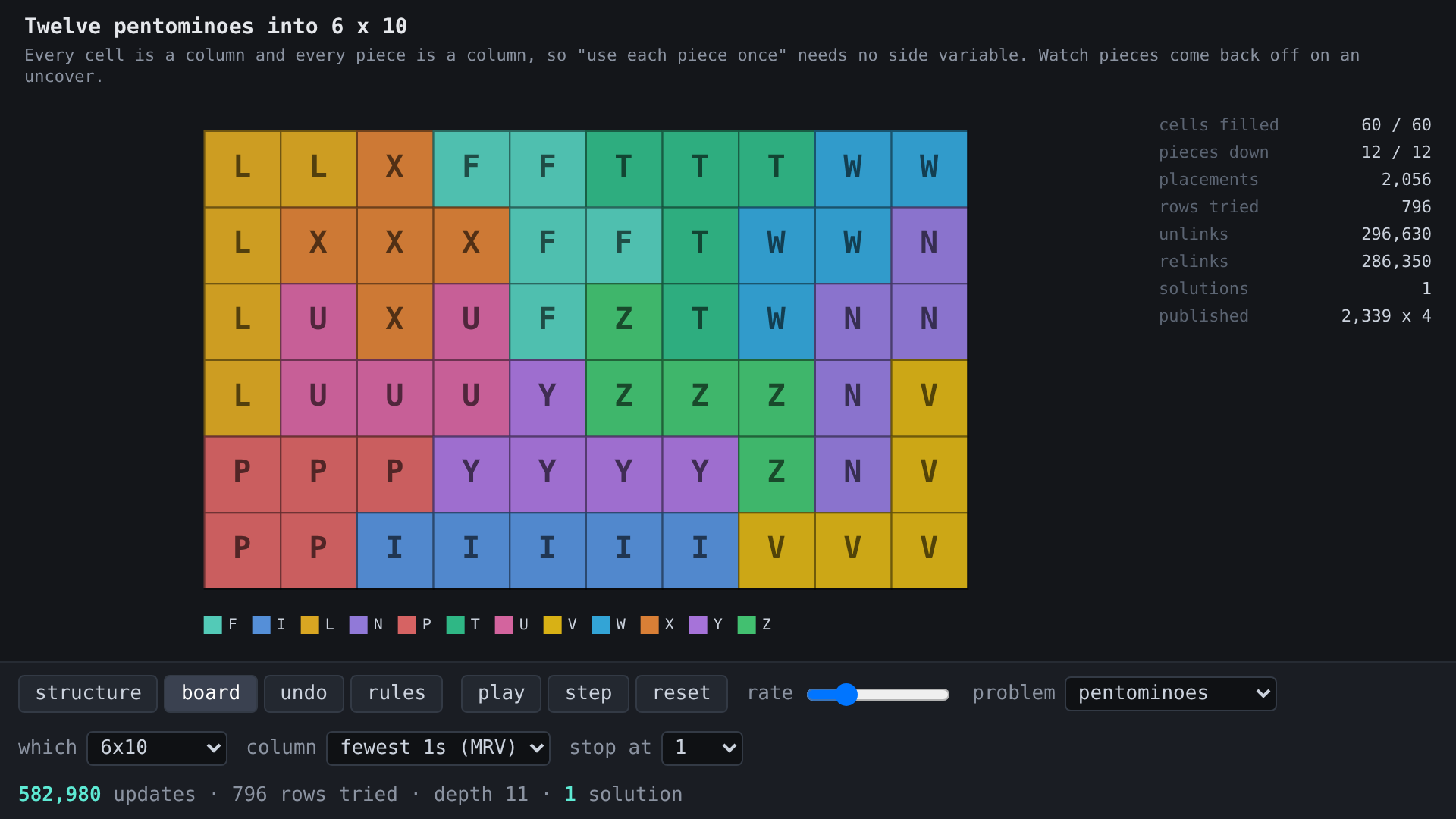Expand the column heuristic dropdown
The width and height of the screenshot is (1456, 819).
point(438,748)
